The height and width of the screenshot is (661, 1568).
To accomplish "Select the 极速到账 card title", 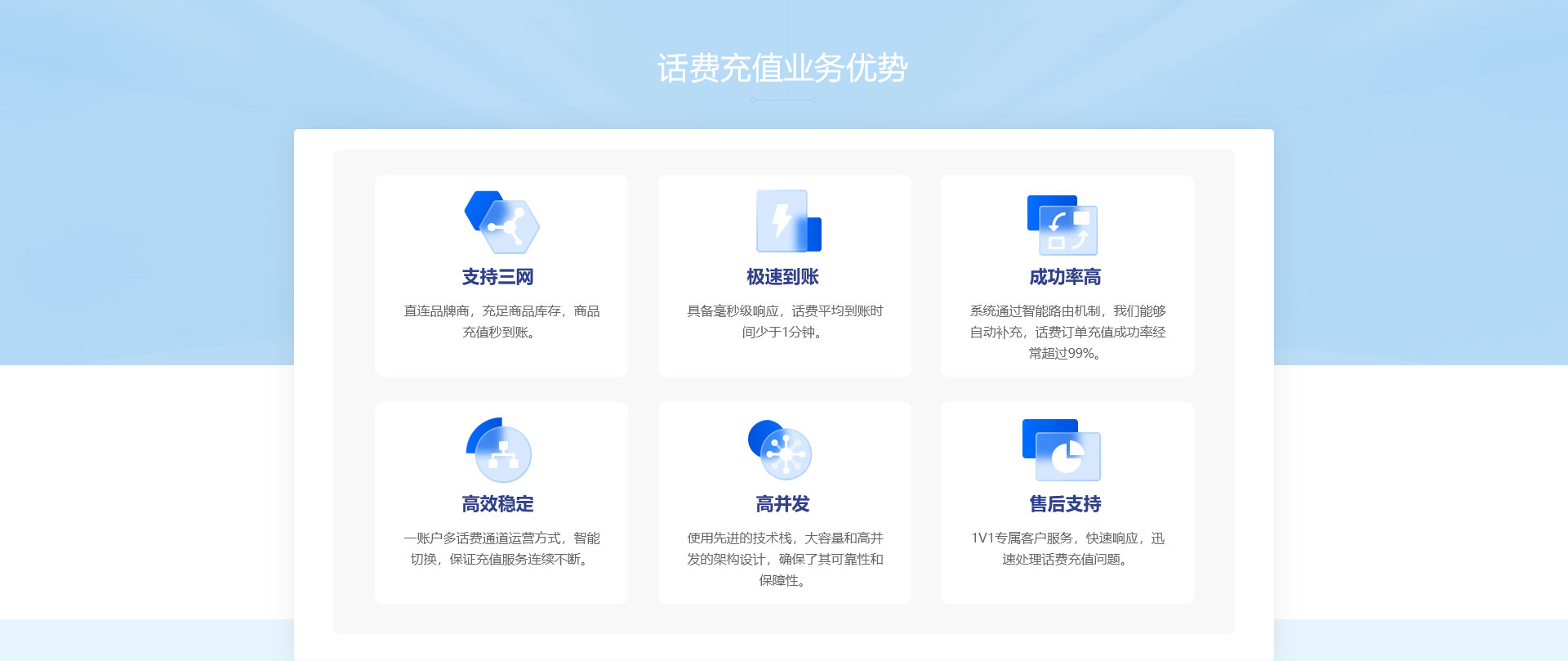I will (x=782, y=277).
